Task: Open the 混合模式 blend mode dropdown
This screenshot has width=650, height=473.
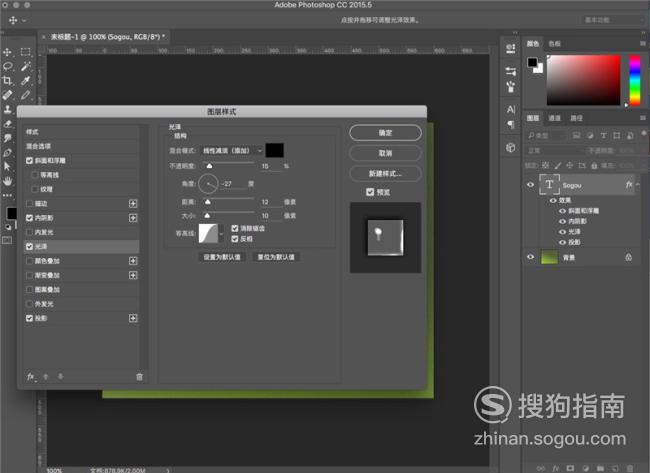Action: (x=232, y=150)
